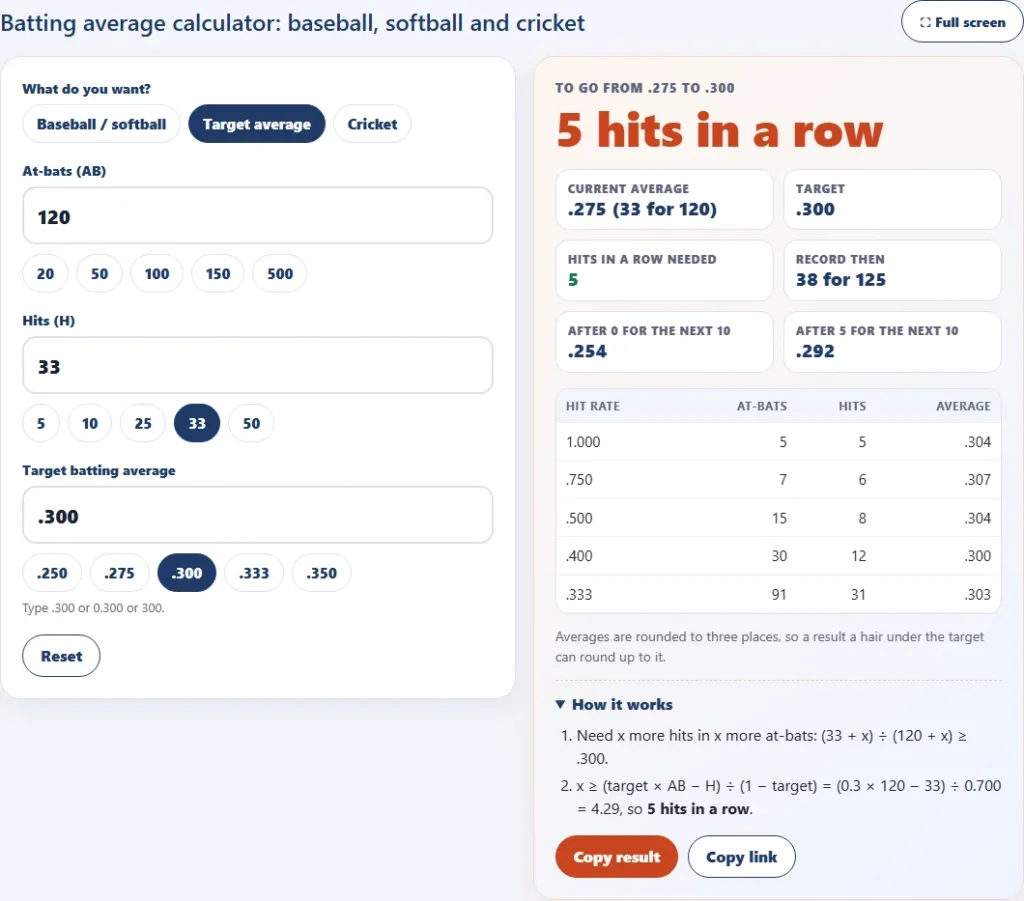Pick the 10 hits preset
Screen dimensions: 1024x901
tap(89, 423)
